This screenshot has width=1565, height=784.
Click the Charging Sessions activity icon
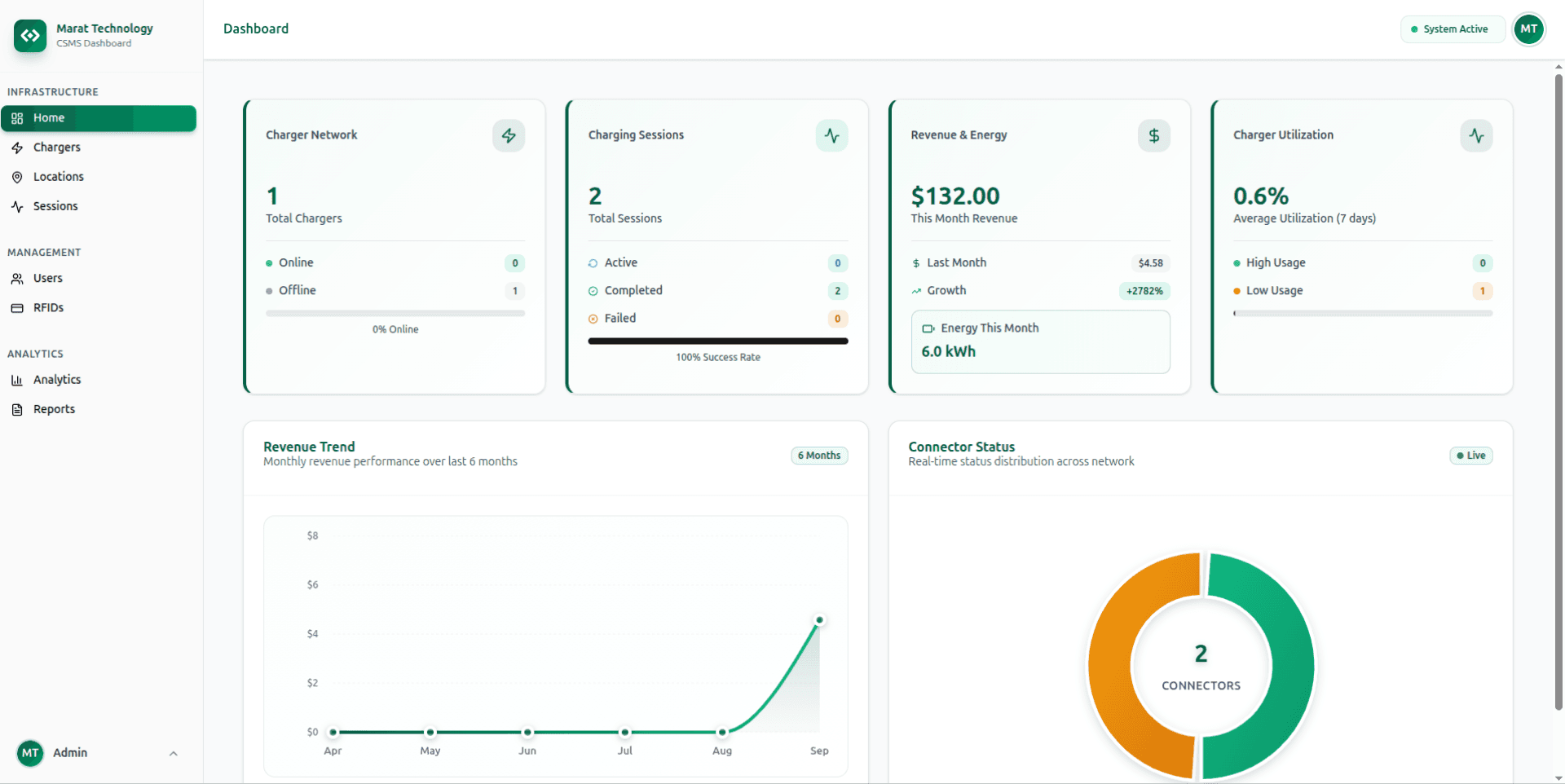[x=831, y=135]
